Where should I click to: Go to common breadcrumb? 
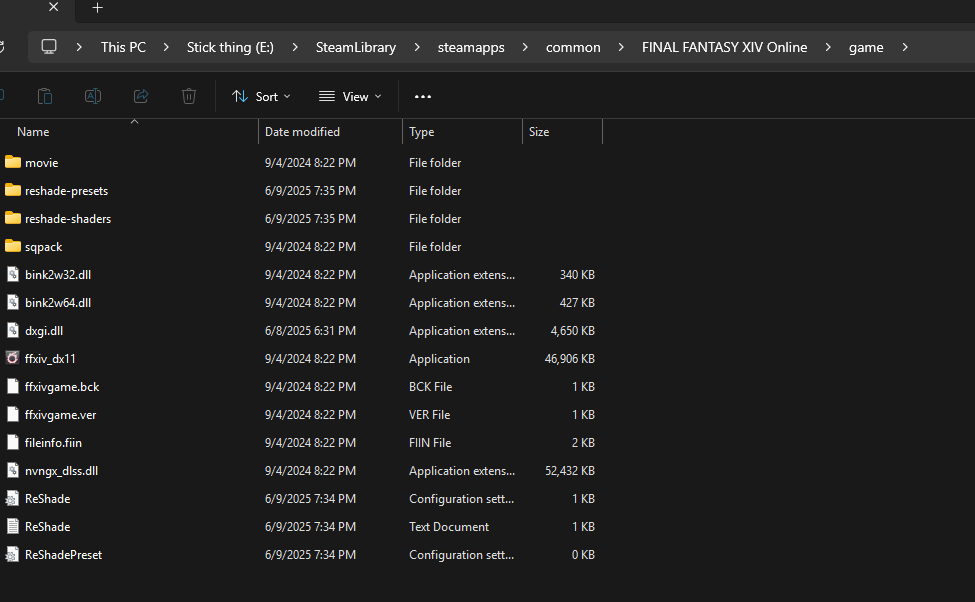[x=573, y=47]
